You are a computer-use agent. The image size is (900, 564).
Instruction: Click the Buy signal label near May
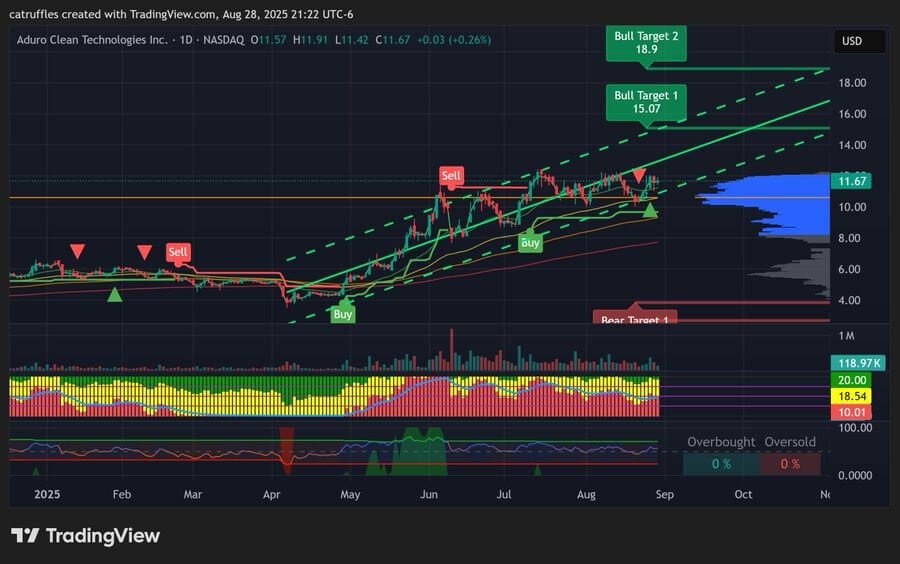tap(343, 314)
